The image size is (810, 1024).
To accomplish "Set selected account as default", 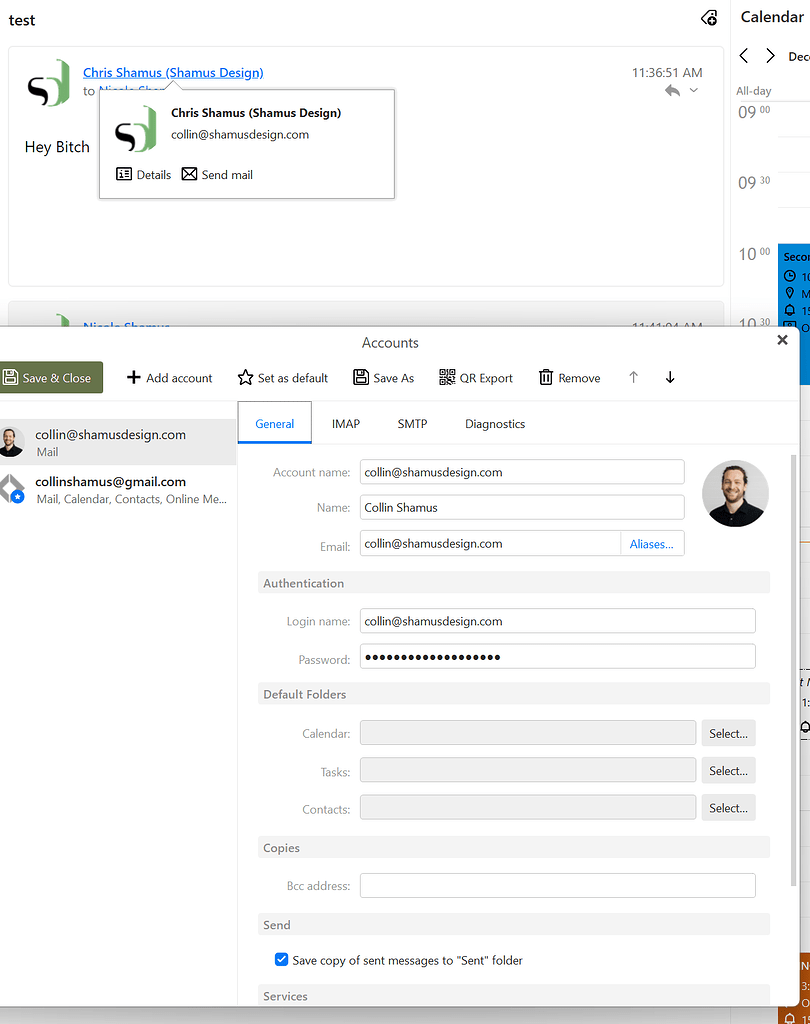I will pyautogui.click(x=282, y=377).
